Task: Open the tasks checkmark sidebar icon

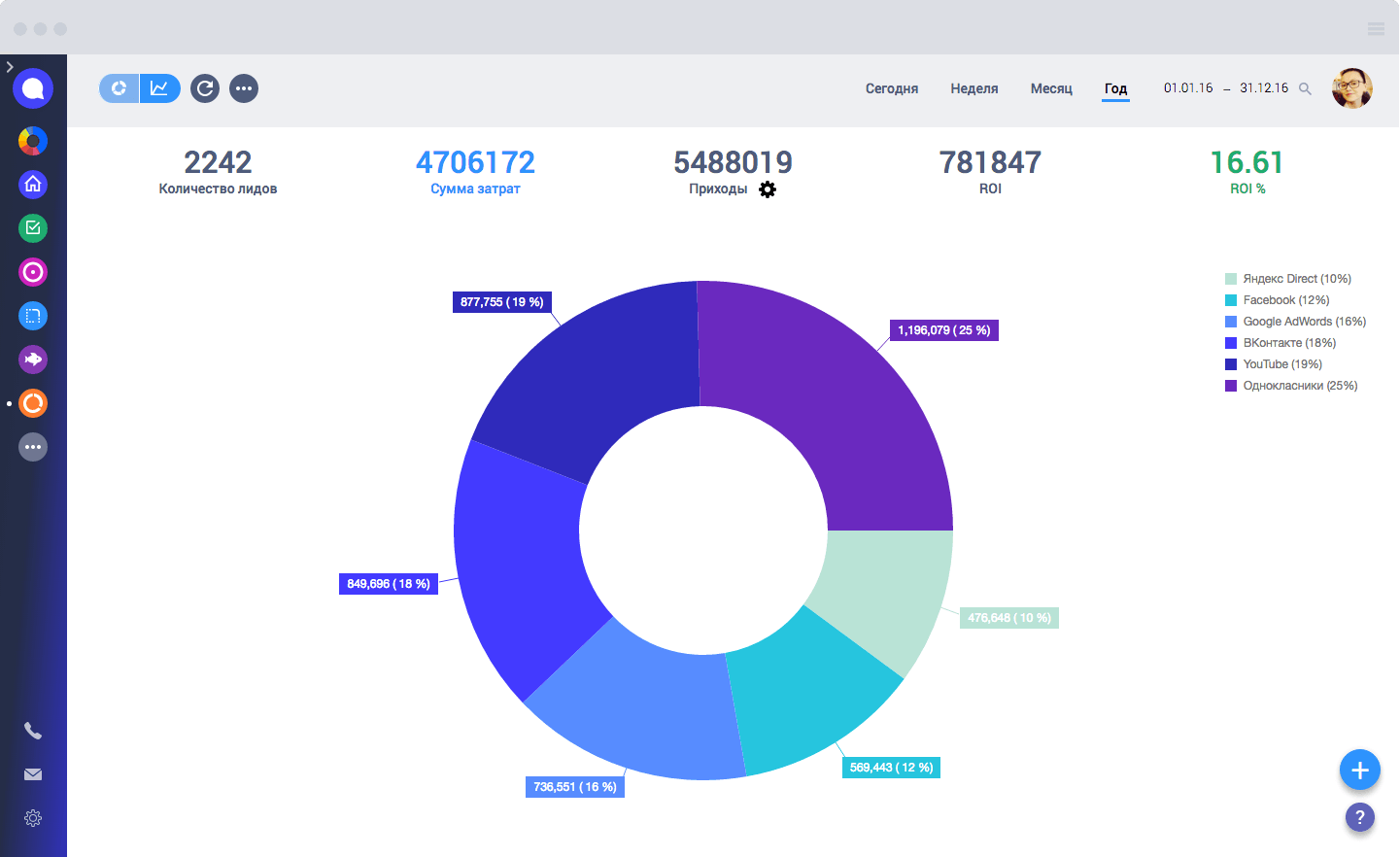Action: [33, 228]
